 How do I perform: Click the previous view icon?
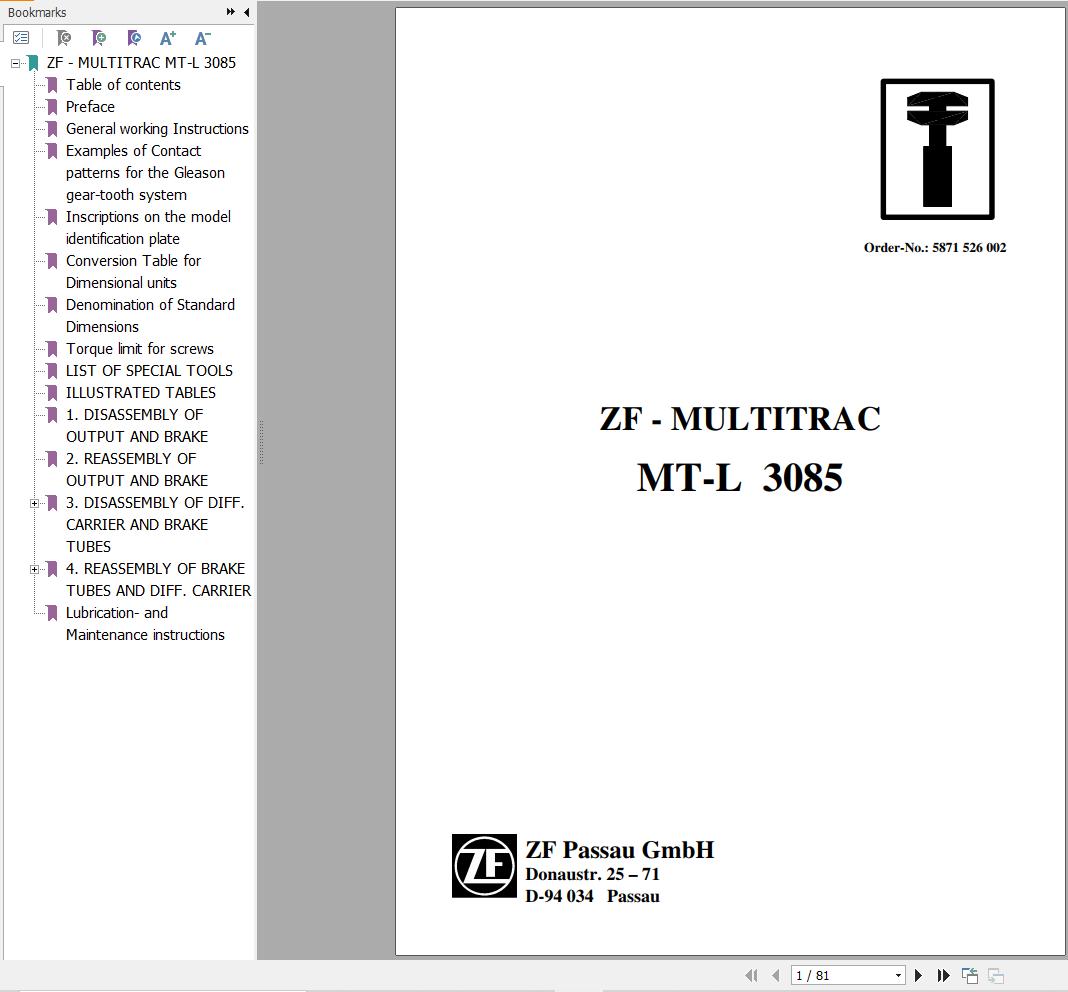[969, 975]
